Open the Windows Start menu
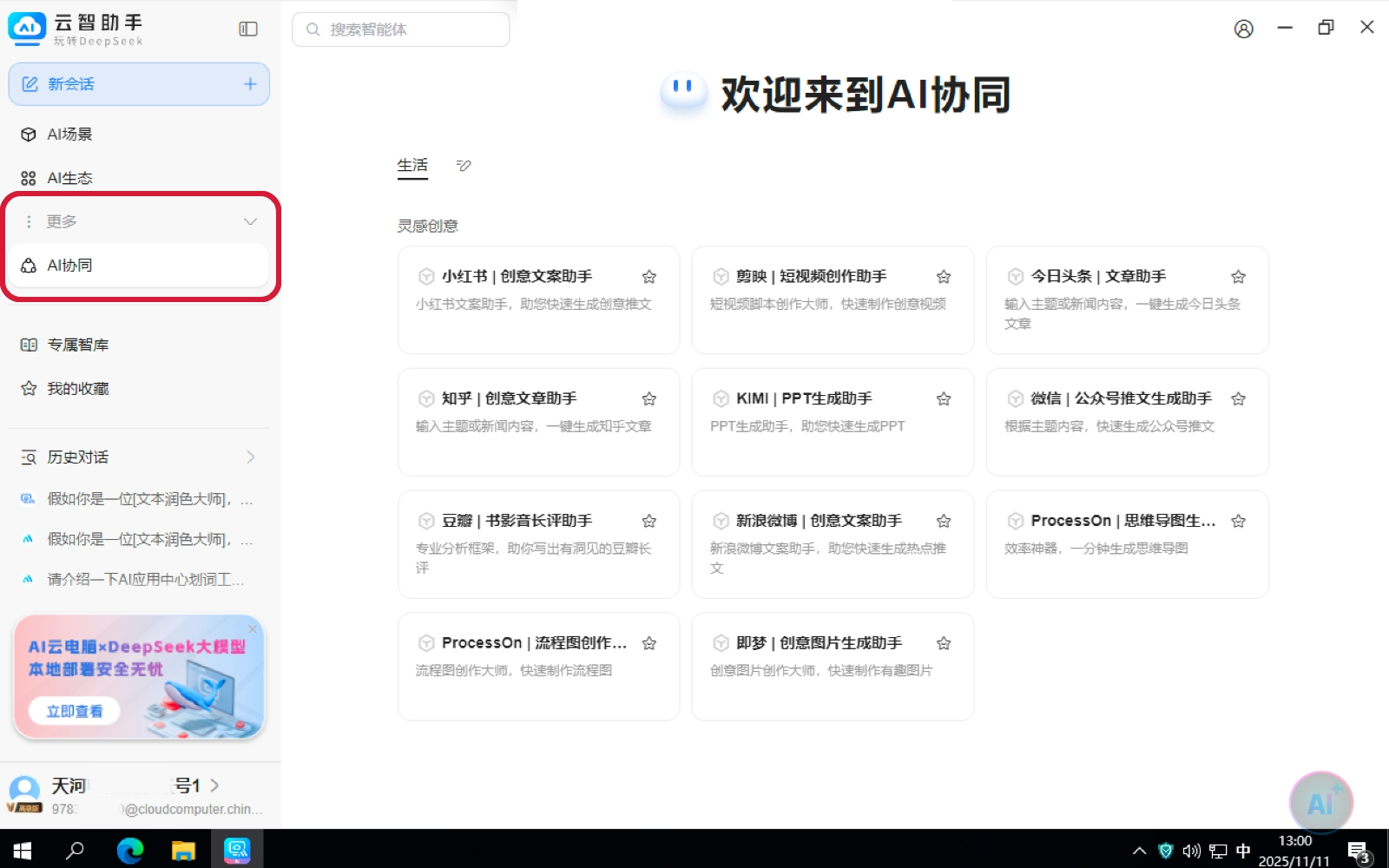 click(22, 851)
